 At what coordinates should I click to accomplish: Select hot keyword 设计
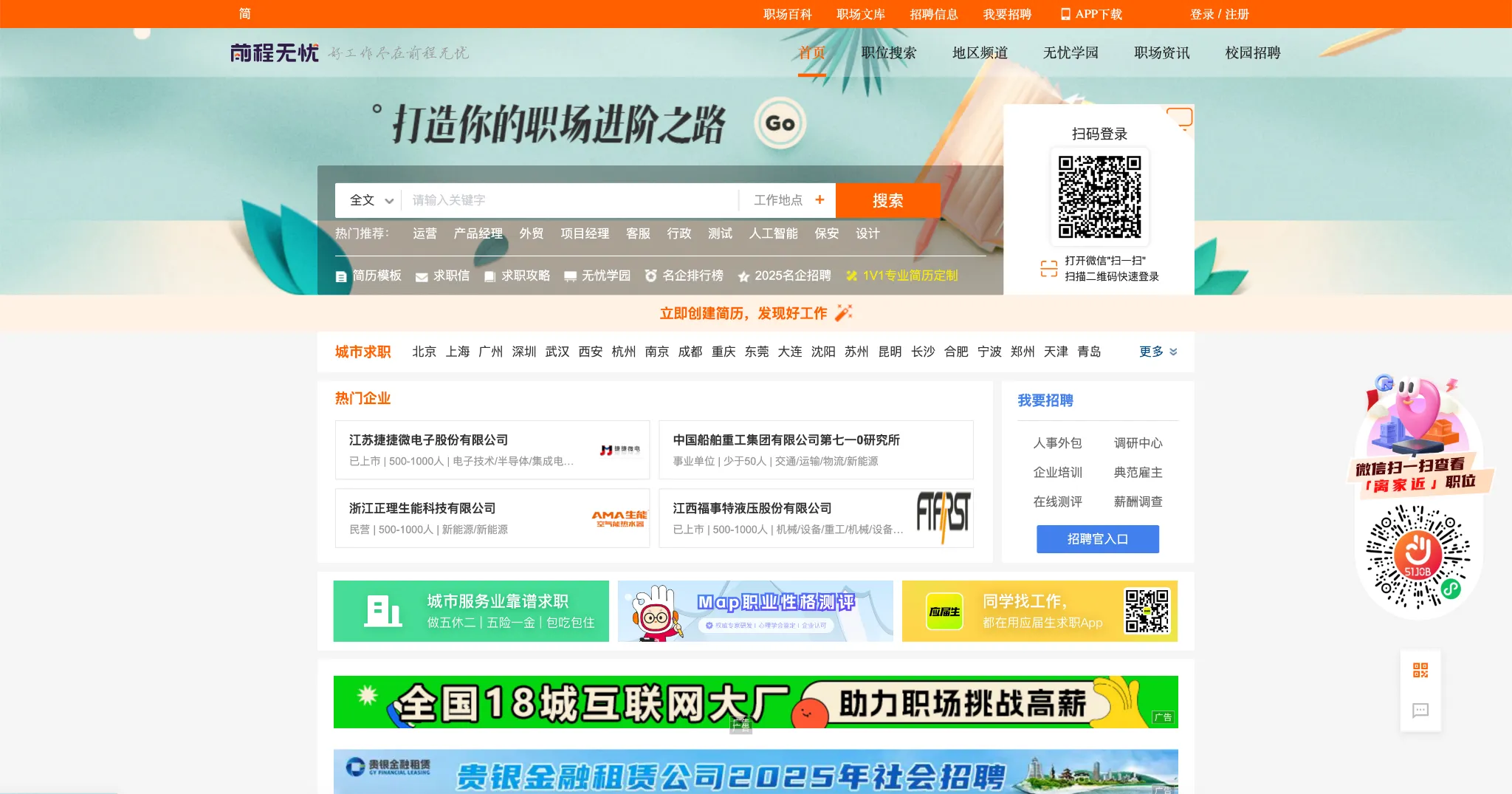coord(867,233)
